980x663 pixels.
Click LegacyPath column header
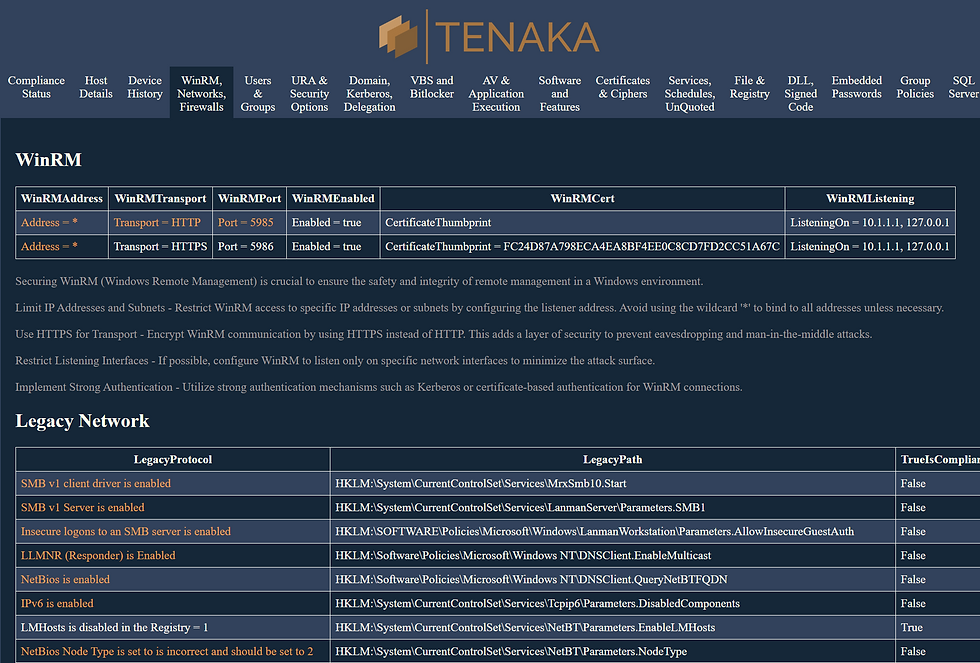612,459
